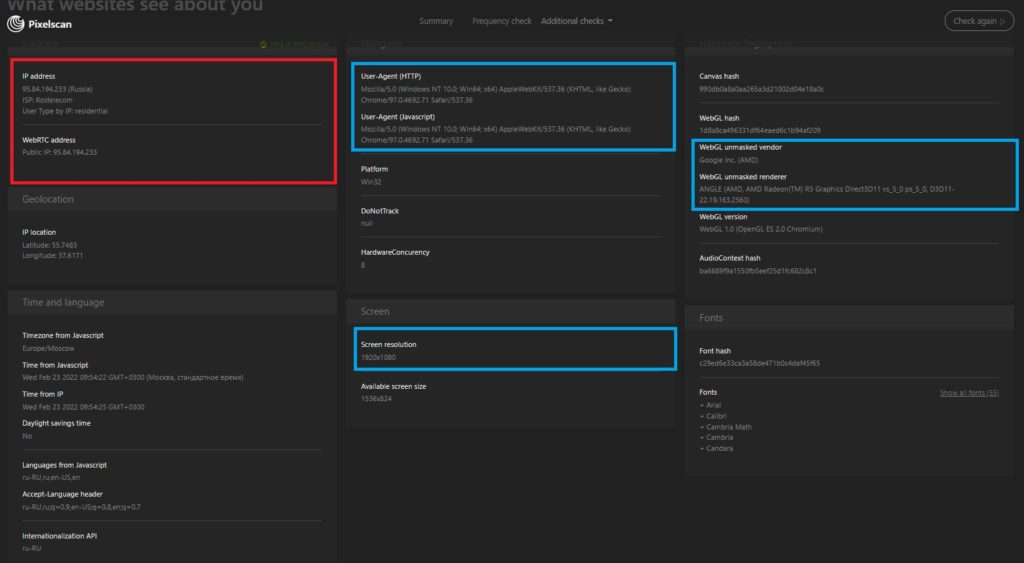Click the Screen section header
Image resolution: width=1024 pixels, height=563 pixels.
(375, 312)
